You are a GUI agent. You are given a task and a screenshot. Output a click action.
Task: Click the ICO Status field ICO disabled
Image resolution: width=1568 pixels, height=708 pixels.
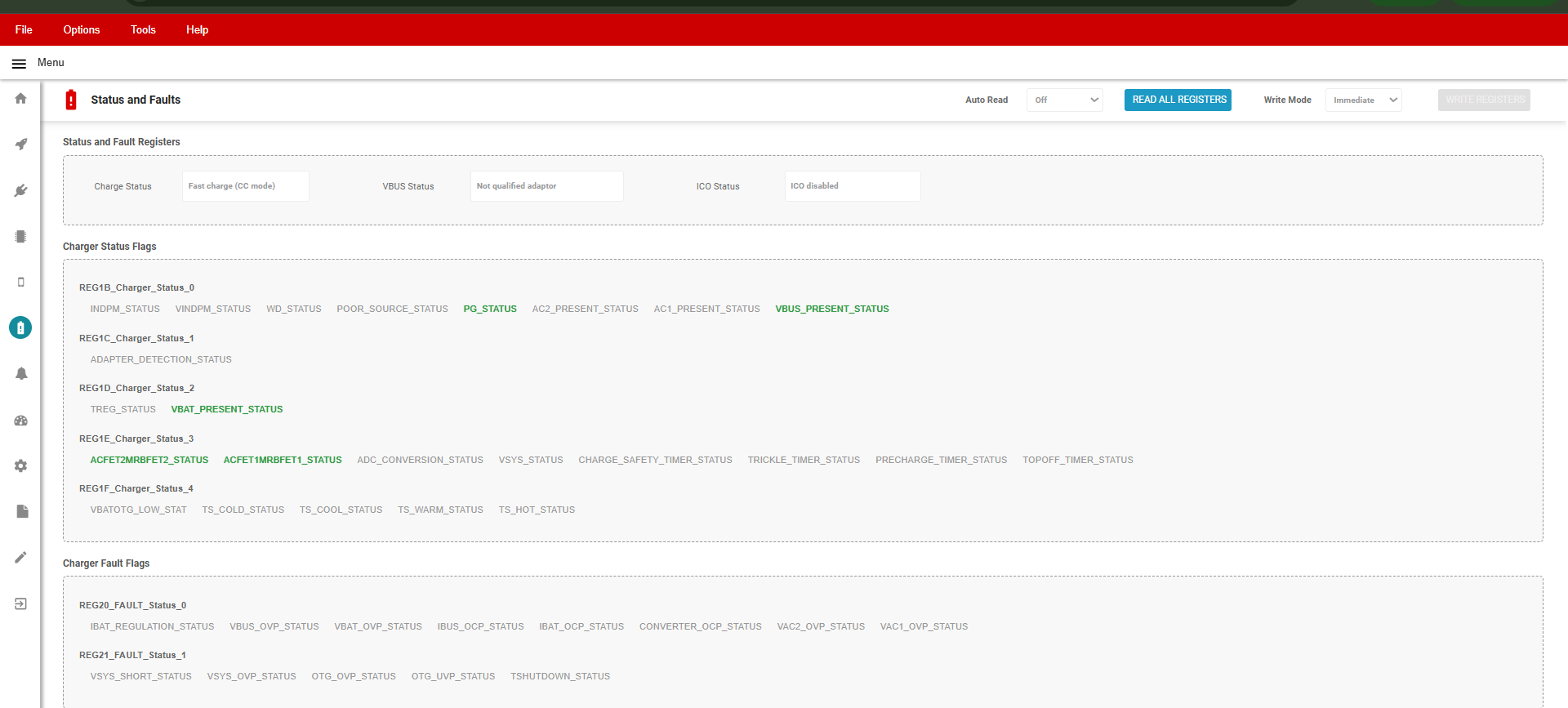click(x=853, y=186)
